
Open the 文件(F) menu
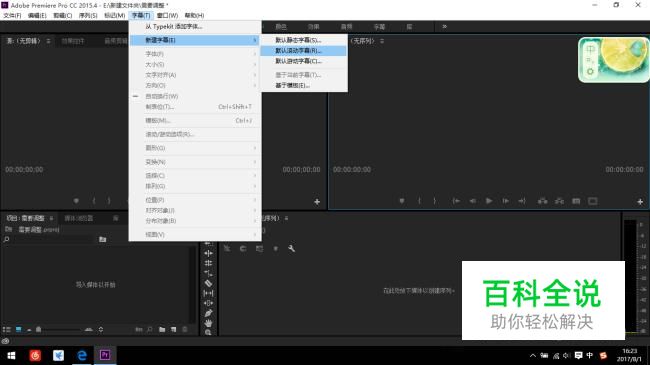(12, 15)
